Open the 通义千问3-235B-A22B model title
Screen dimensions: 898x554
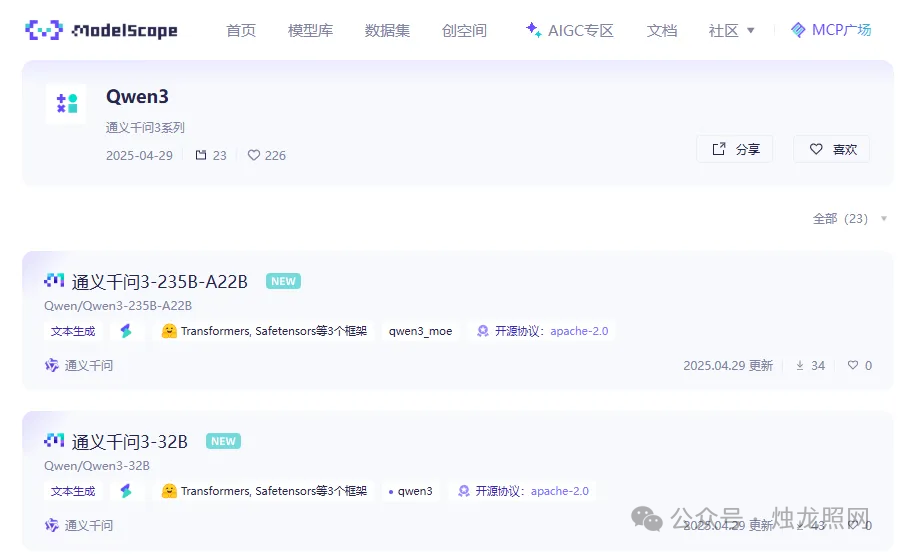pyautogui.click(x=159, y=281)
